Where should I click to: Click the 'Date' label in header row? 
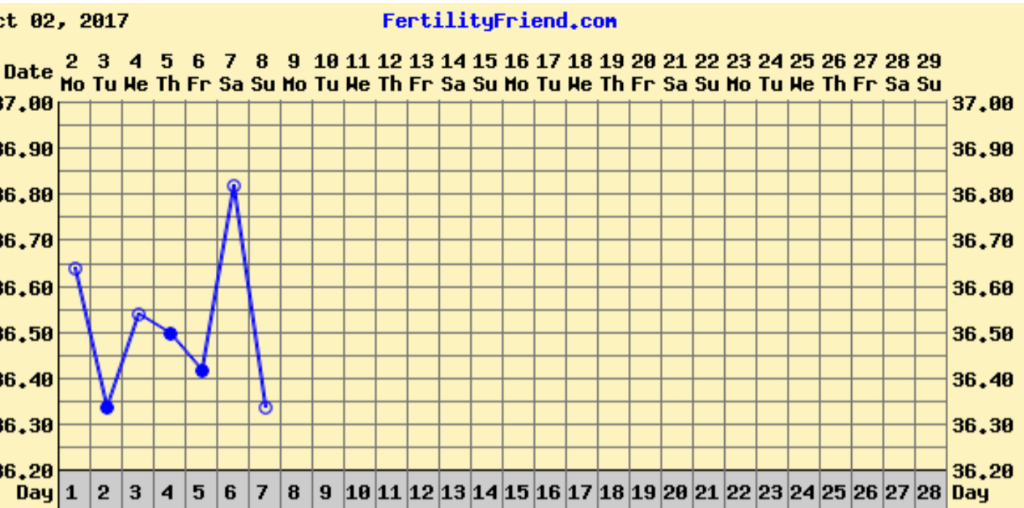pos(28,73)
